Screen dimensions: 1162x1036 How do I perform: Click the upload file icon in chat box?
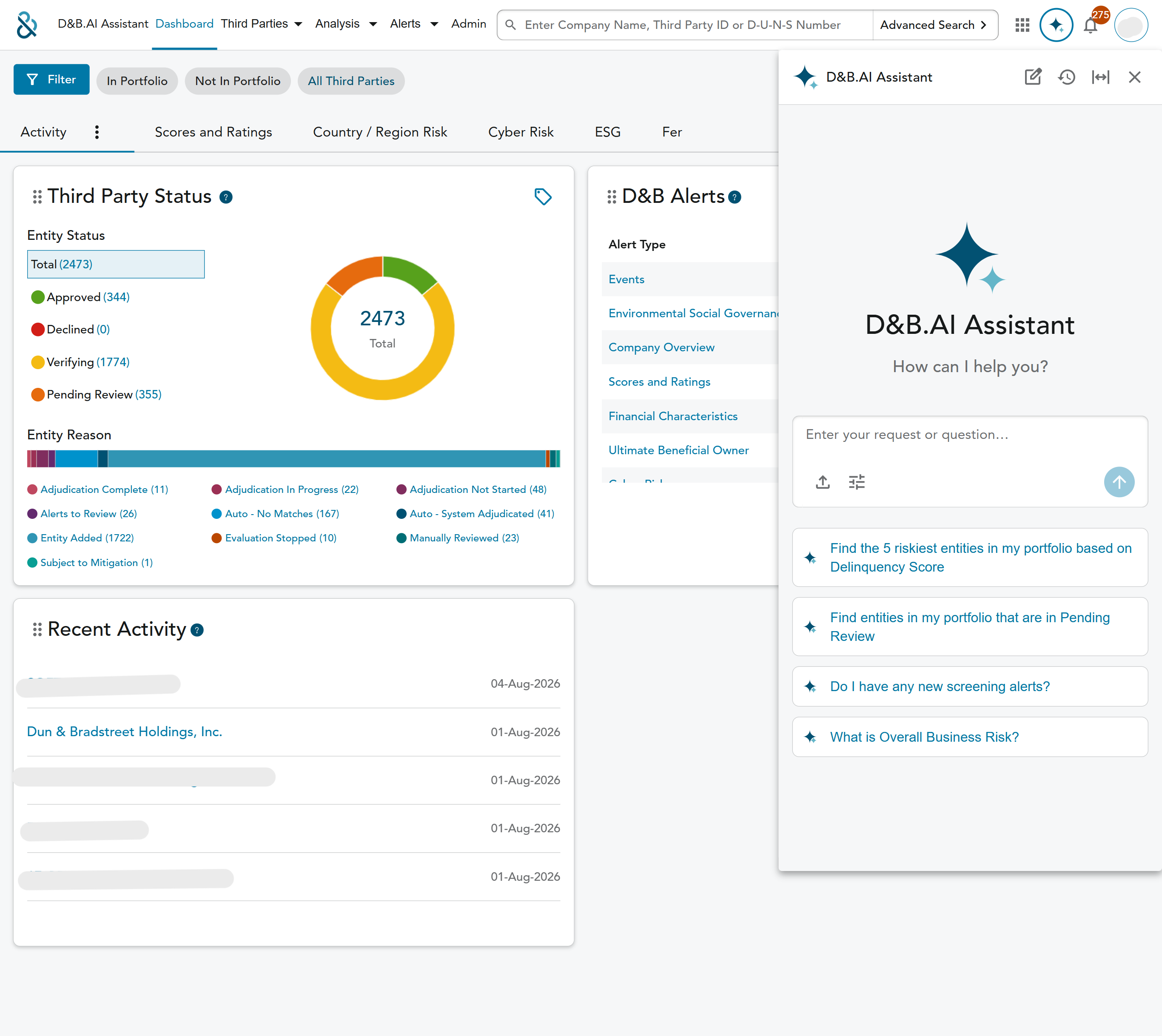[x=823, y=482]
